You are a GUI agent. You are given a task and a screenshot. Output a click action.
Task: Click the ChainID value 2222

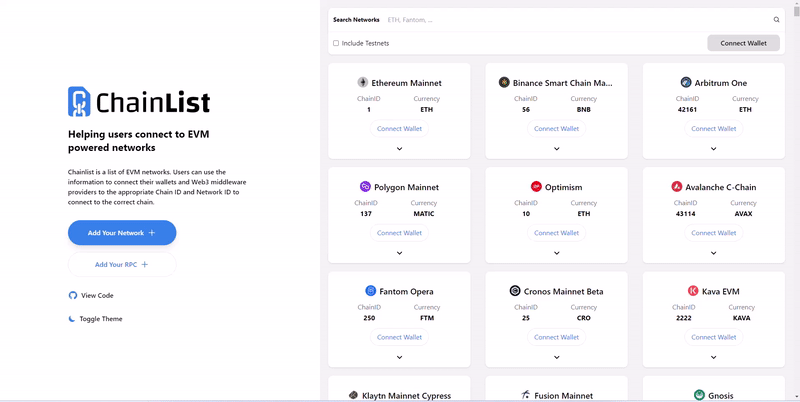point(684,318)
